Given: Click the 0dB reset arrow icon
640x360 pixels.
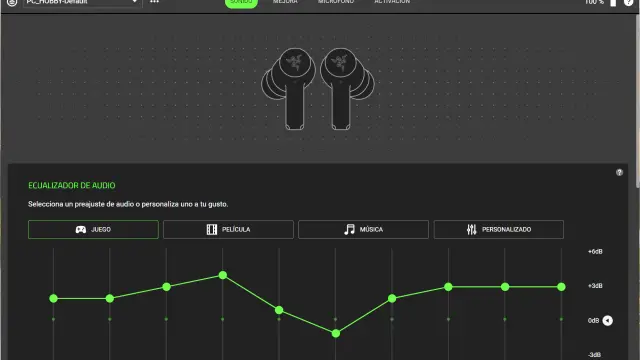Looking at the screenshot, I should (x=607, y=320).
